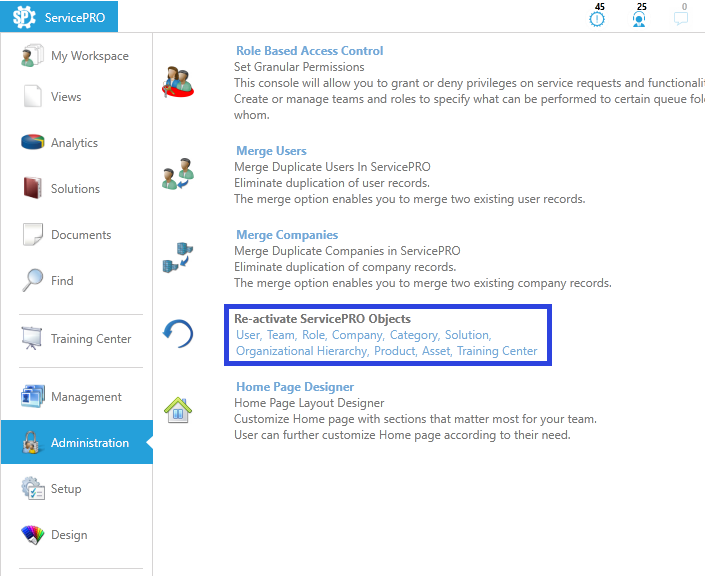Click the Design color fan icon

(x=32, y=535)
